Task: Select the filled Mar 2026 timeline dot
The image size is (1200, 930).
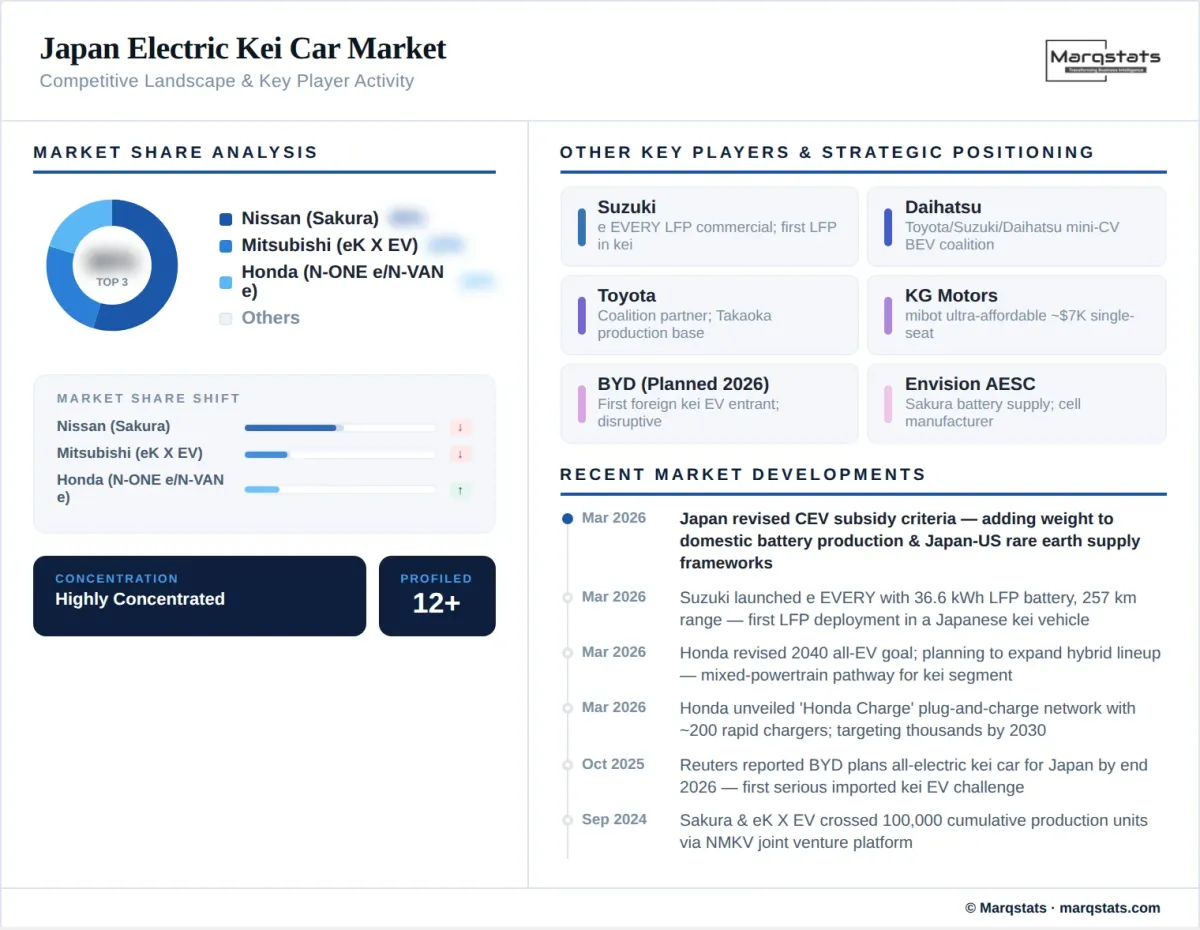Action: click(x=567, y=518)
